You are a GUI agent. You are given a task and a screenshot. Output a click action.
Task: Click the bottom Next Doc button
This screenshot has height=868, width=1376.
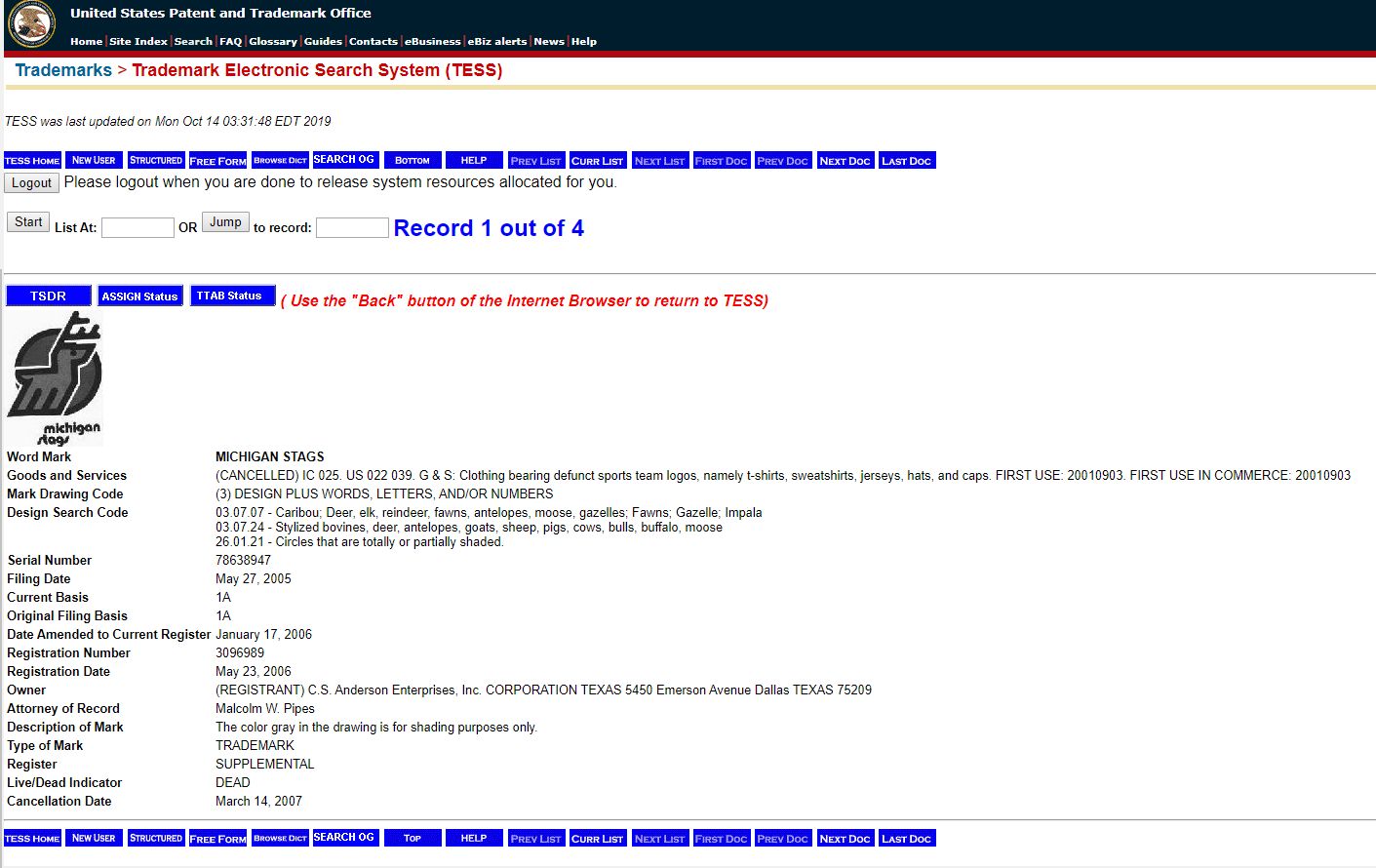coord(845,838)
